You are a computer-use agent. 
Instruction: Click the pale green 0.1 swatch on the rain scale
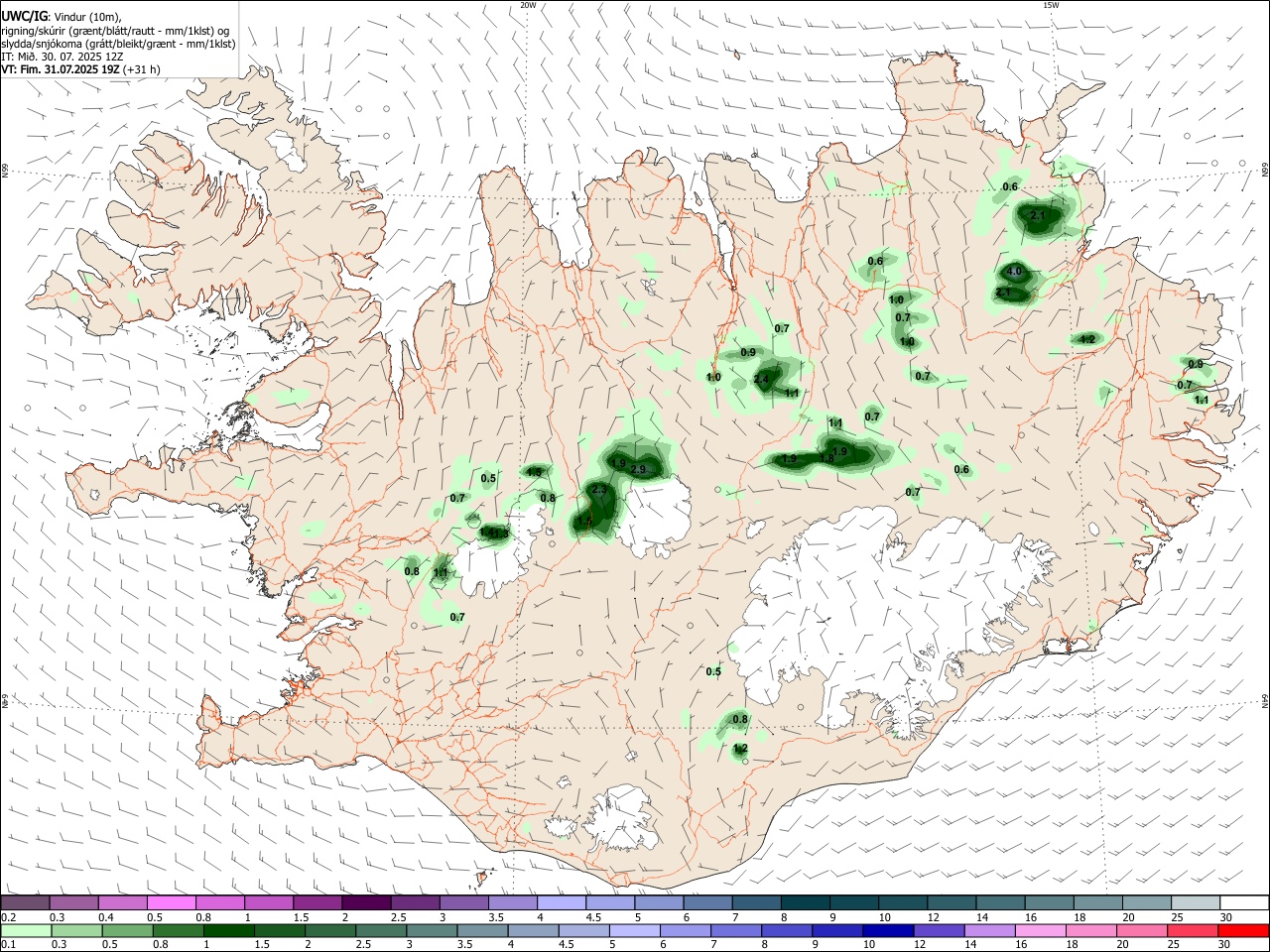click(x=26, y=930)
